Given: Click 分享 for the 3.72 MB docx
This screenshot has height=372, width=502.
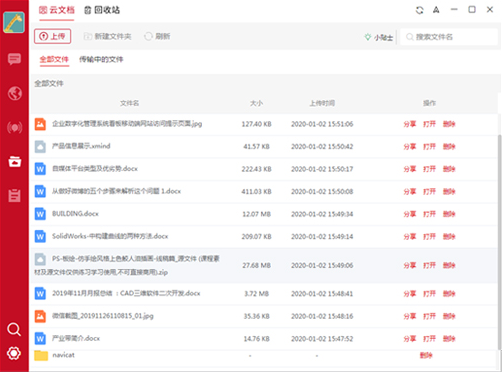Looking at the screenshot, I should click(x=409, y=294).
